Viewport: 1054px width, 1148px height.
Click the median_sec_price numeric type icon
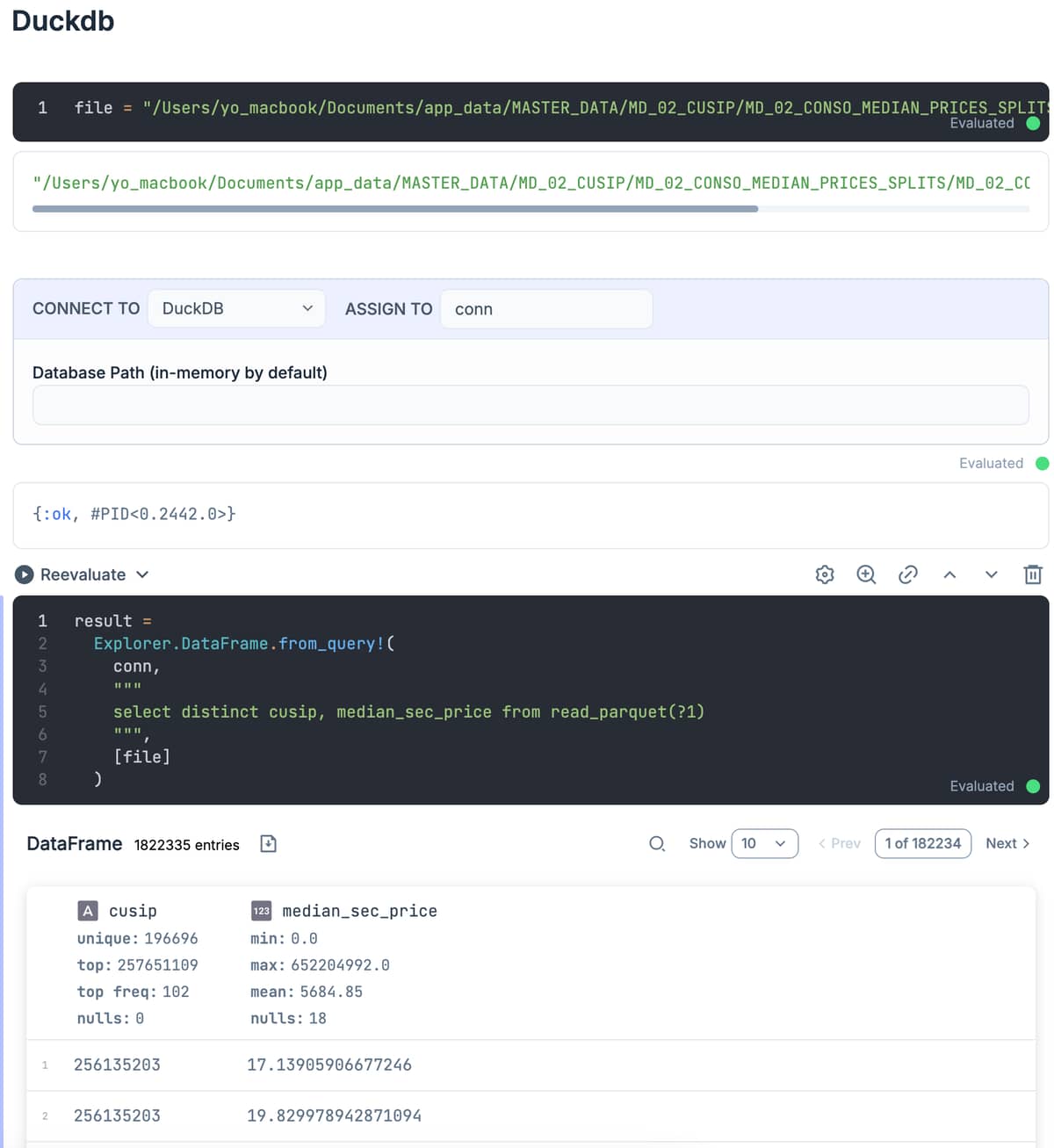262,911
